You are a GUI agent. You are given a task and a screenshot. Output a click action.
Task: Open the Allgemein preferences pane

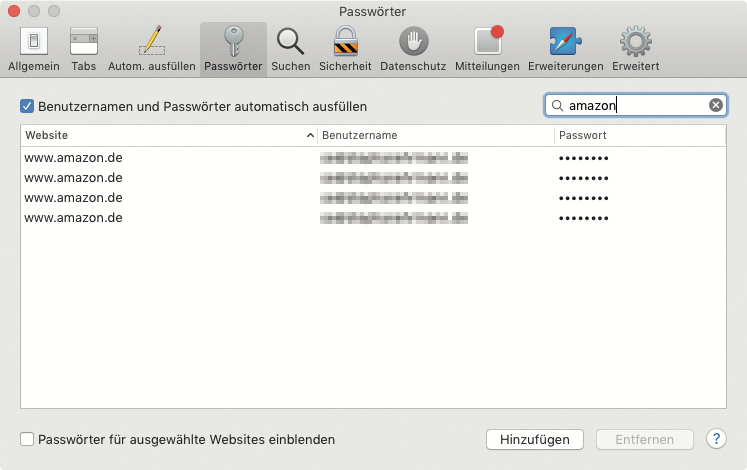point(34,49)
